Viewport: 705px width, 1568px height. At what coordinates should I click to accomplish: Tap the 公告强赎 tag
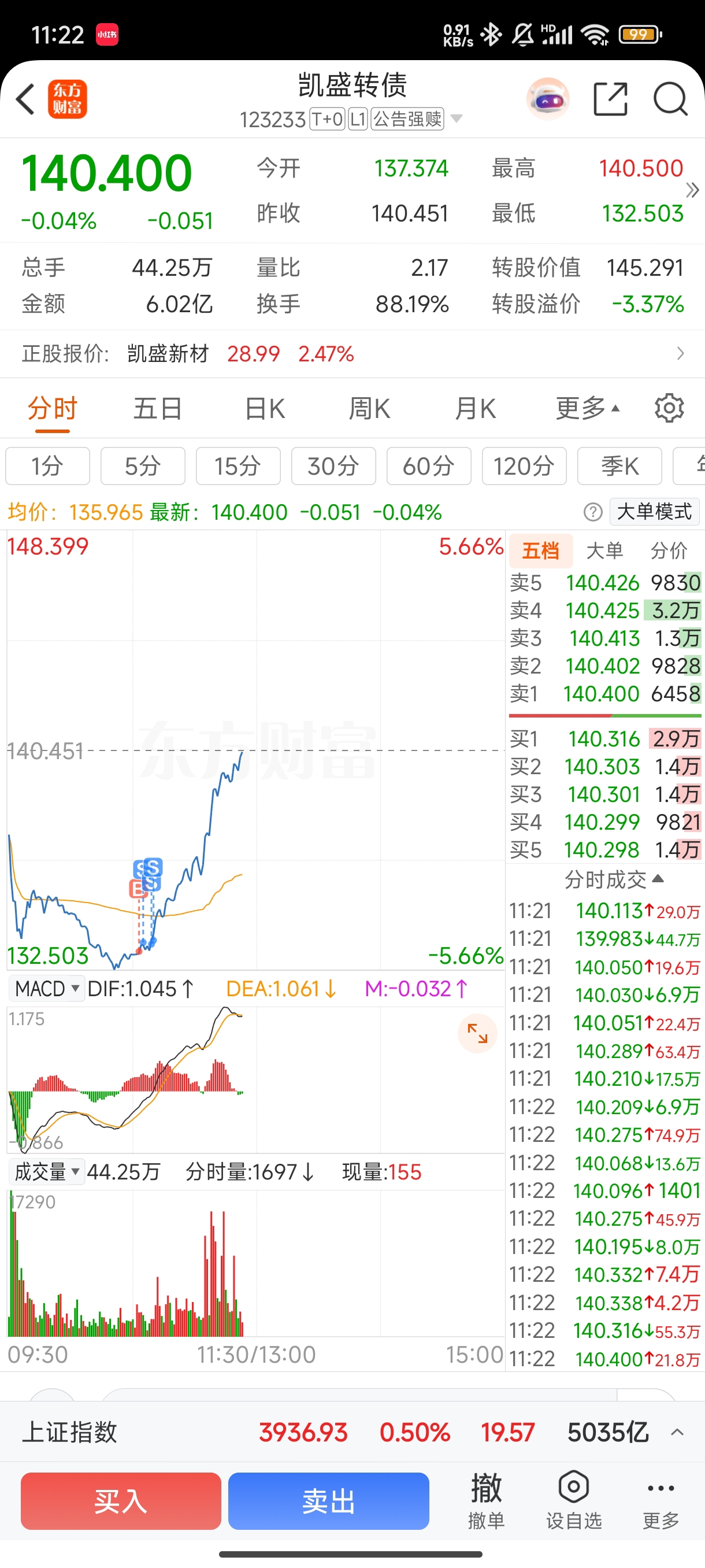[x=407, y=119]
